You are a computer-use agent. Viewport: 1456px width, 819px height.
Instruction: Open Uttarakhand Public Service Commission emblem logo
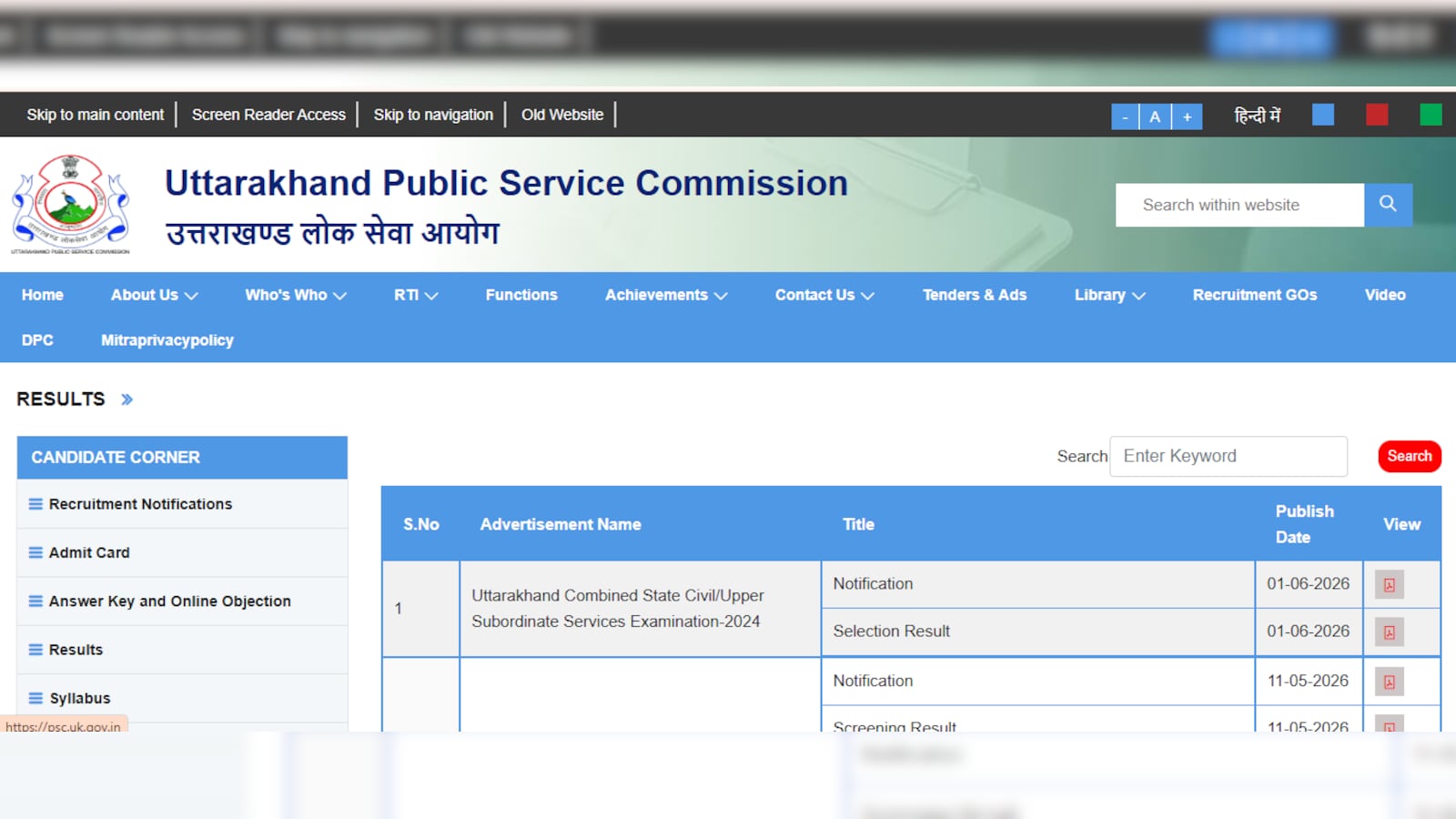click(70, 204)
